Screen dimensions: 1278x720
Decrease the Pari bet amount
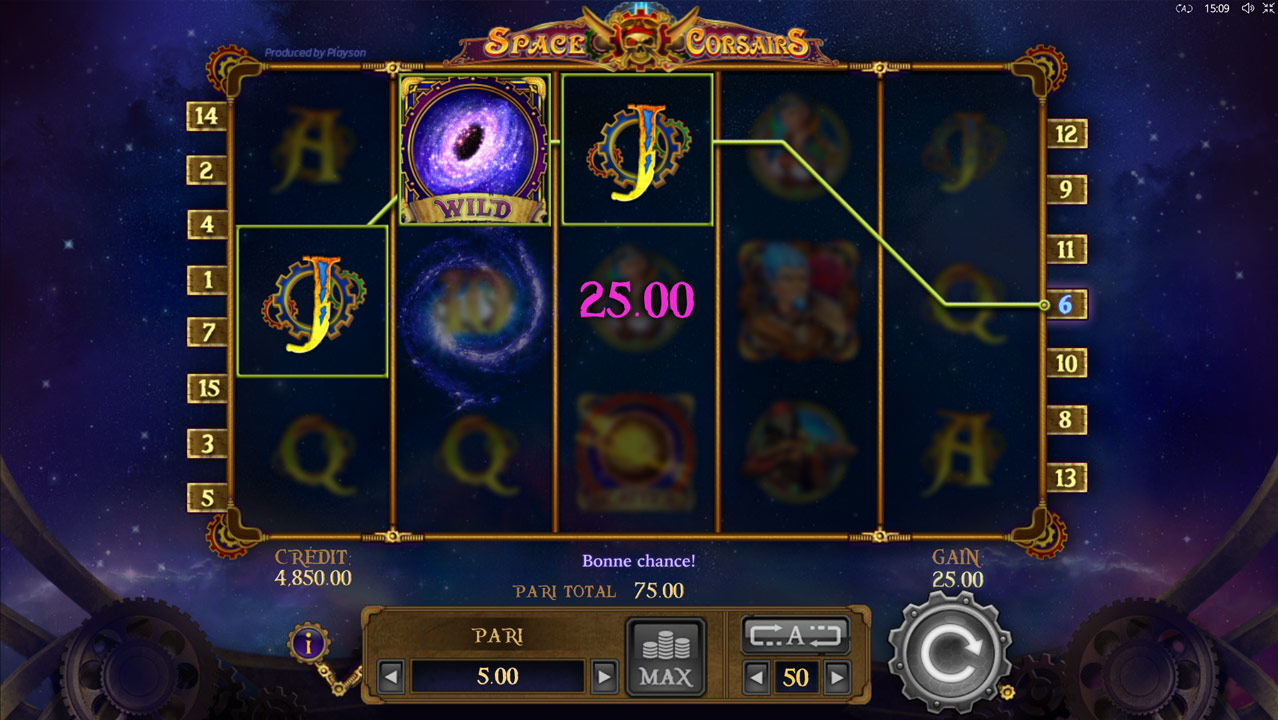392,677
